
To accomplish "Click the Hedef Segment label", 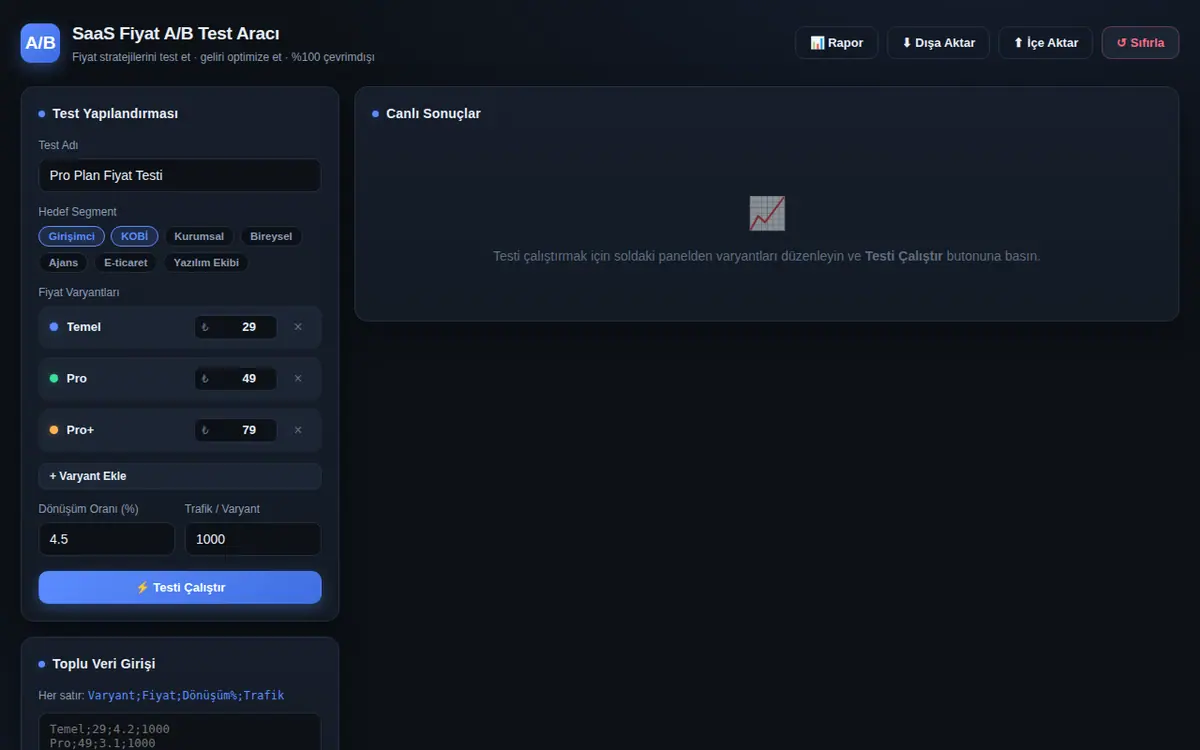I will 78,212.
